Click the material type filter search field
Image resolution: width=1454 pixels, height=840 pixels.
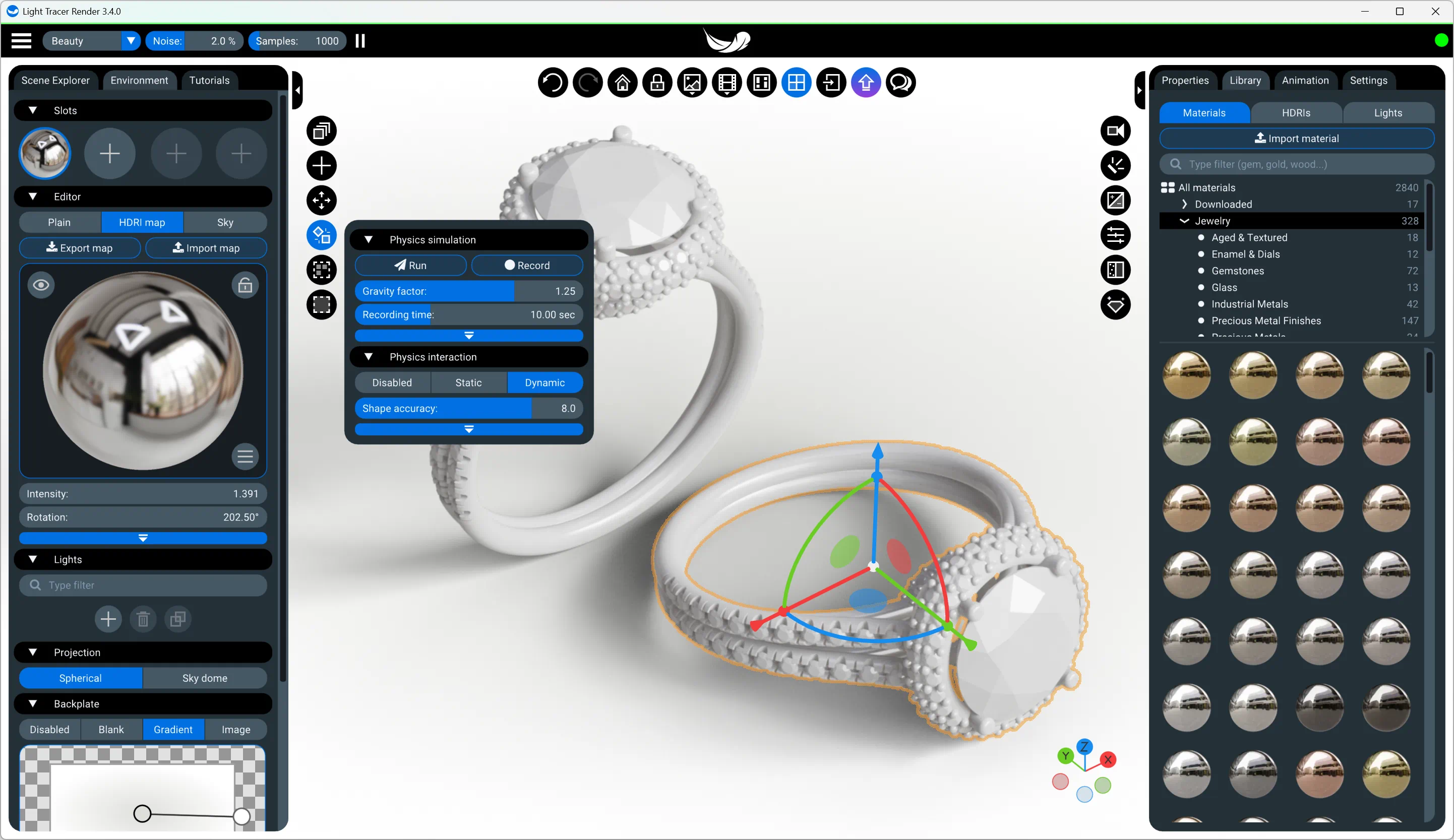pyautogui.click(x=1297, y=164)
